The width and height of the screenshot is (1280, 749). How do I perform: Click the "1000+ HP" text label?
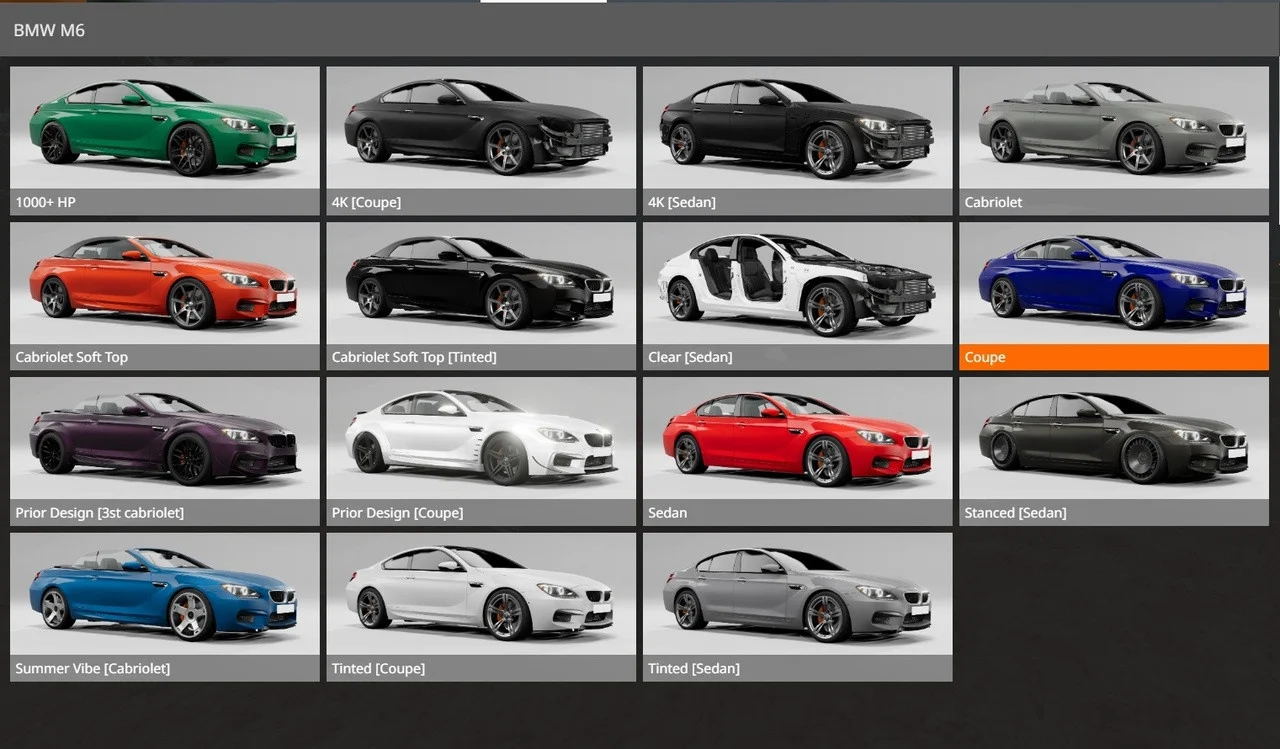click(x=45, y=202)
